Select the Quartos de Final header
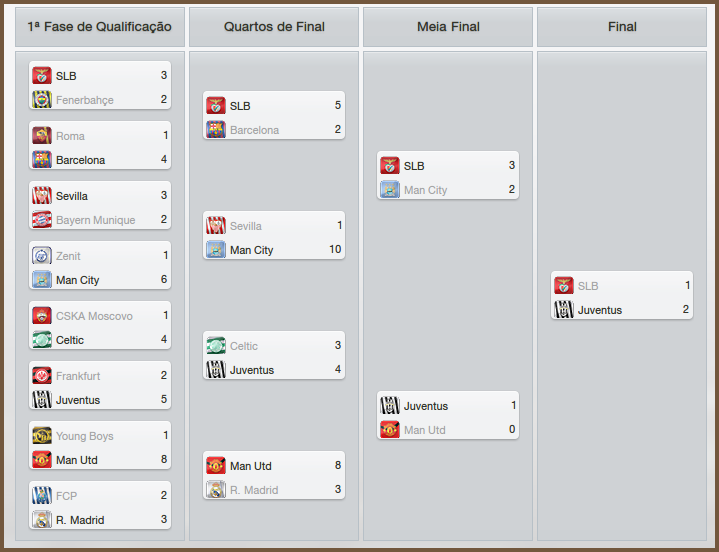The height and width of the screenshot is (552, 719). (274, 27)
